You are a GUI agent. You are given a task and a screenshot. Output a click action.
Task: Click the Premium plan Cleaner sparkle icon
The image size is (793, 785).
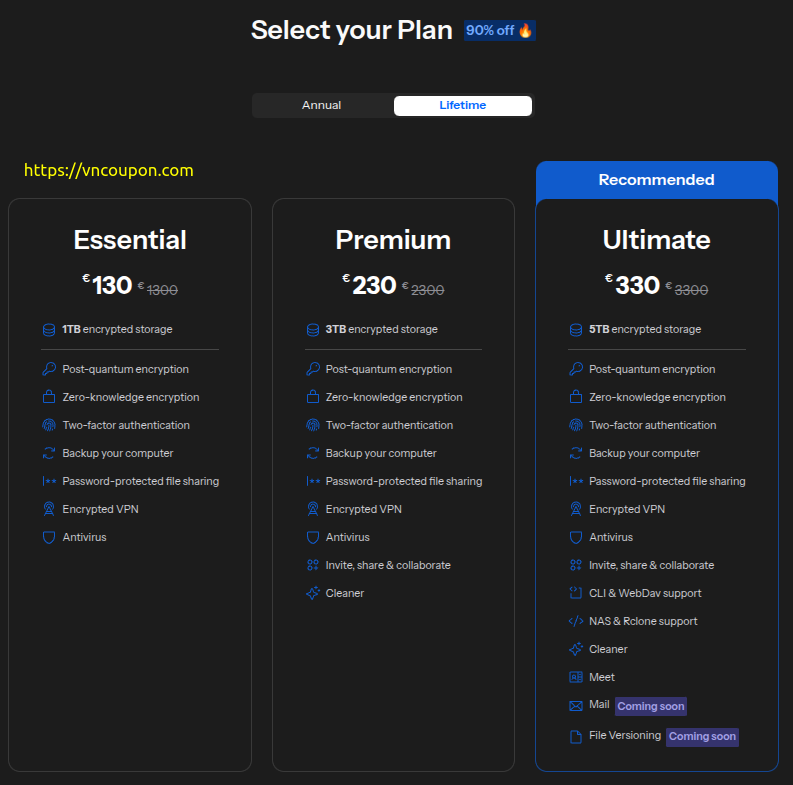tap(312, 593)
